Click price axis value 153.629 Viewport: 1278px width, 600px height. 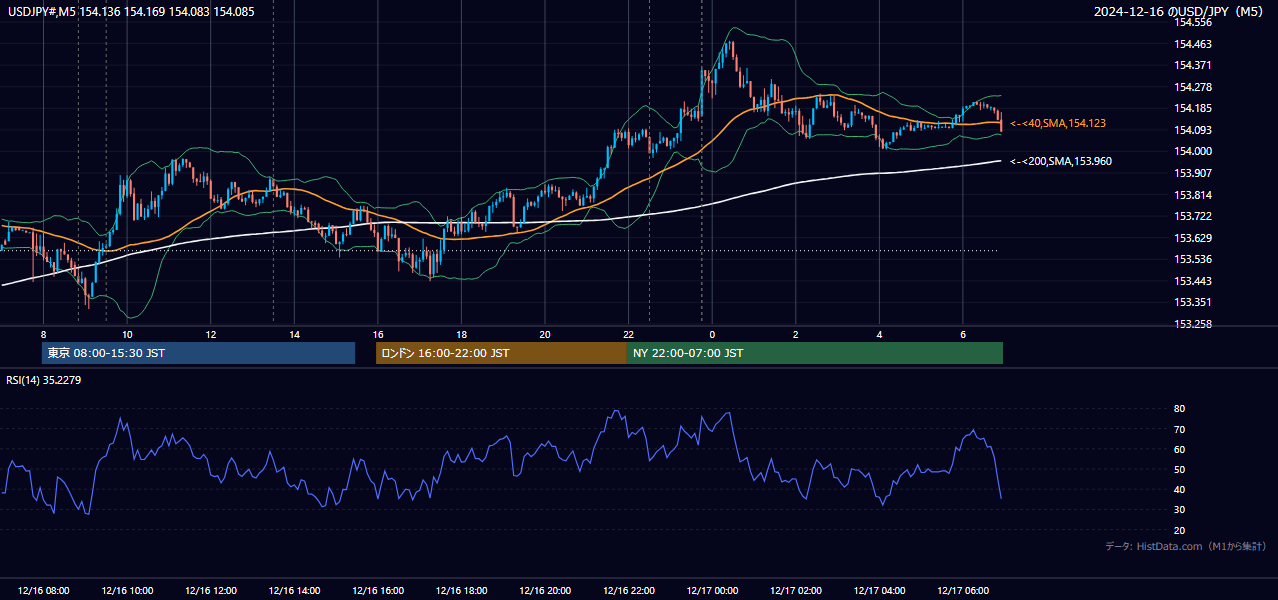[x=1194, y=238]
